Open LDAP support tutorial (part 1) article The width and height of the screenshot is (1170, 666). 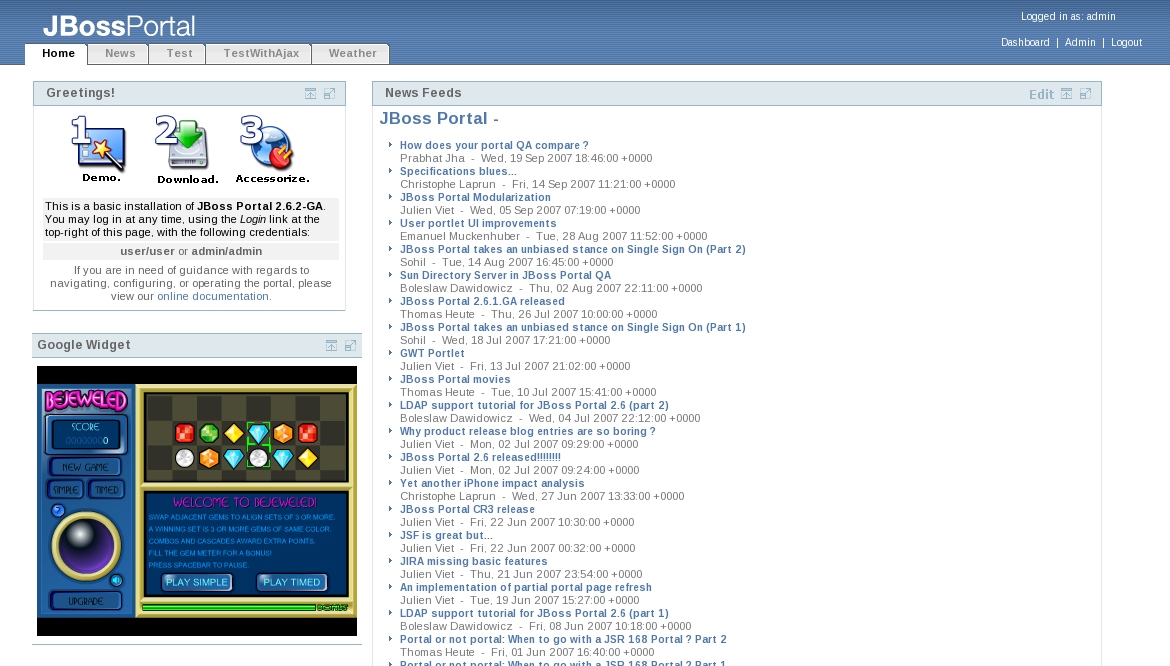[534, 614]
